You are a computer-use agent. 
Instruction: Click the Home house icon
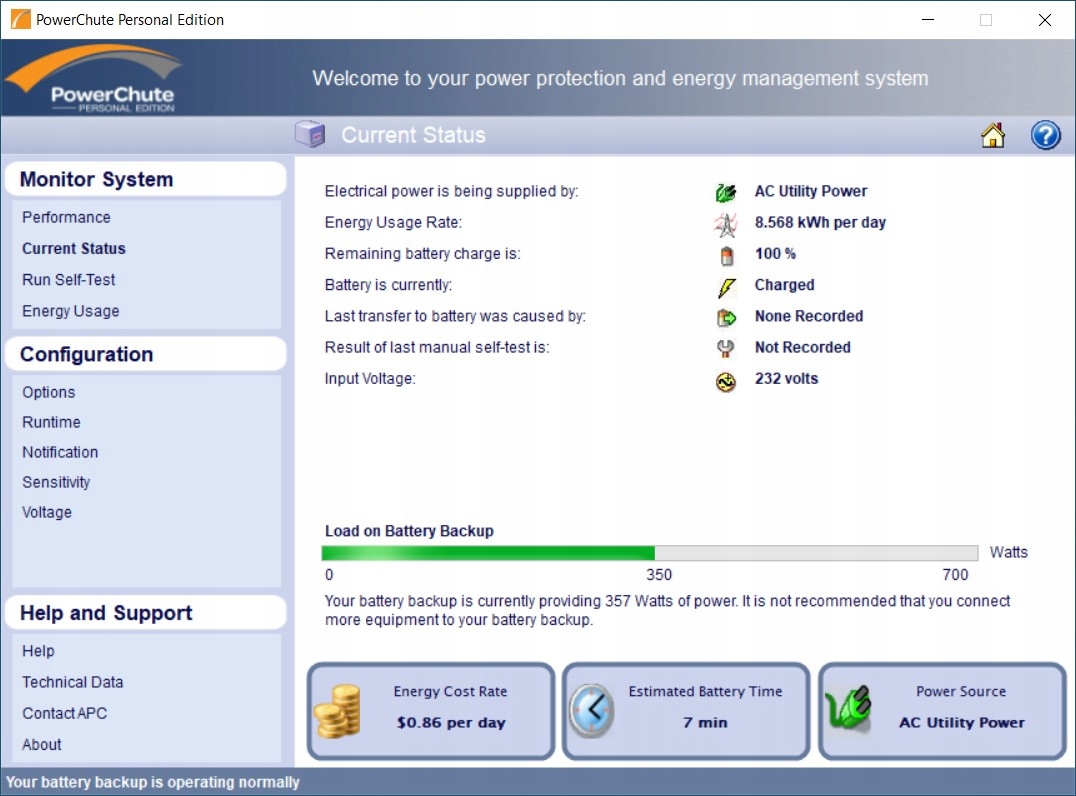click(x=993, y=136)
